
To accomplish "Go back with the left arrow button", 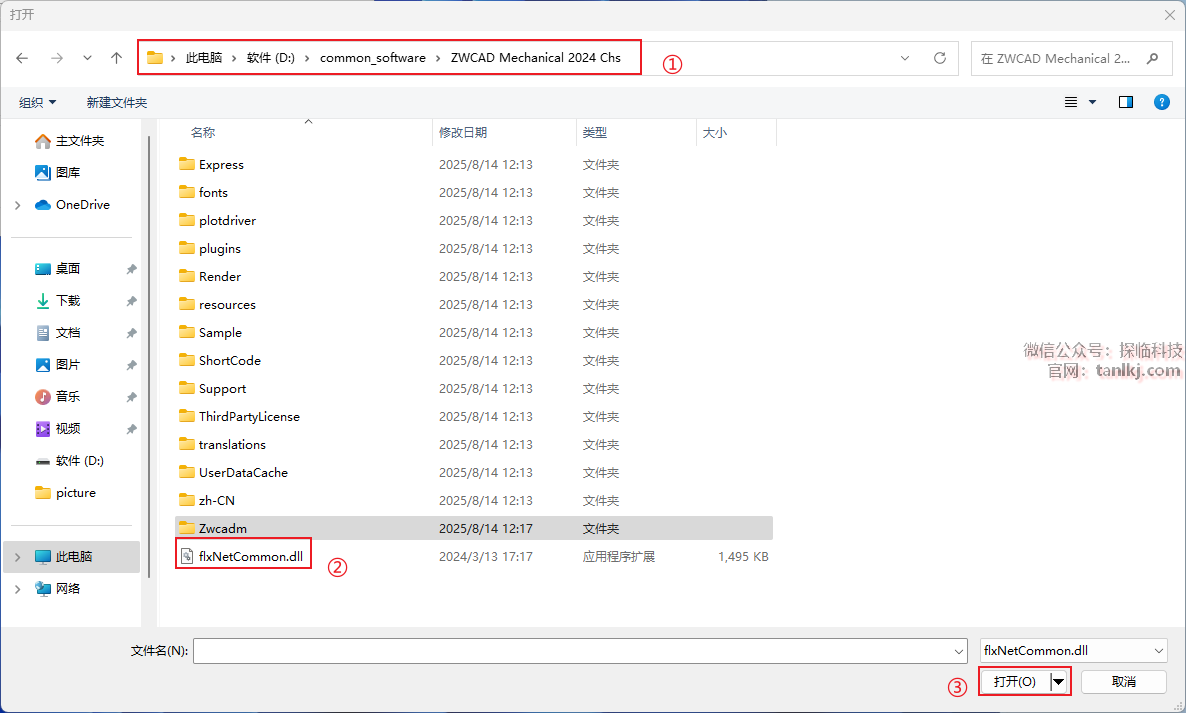I will tap(22, 58).
